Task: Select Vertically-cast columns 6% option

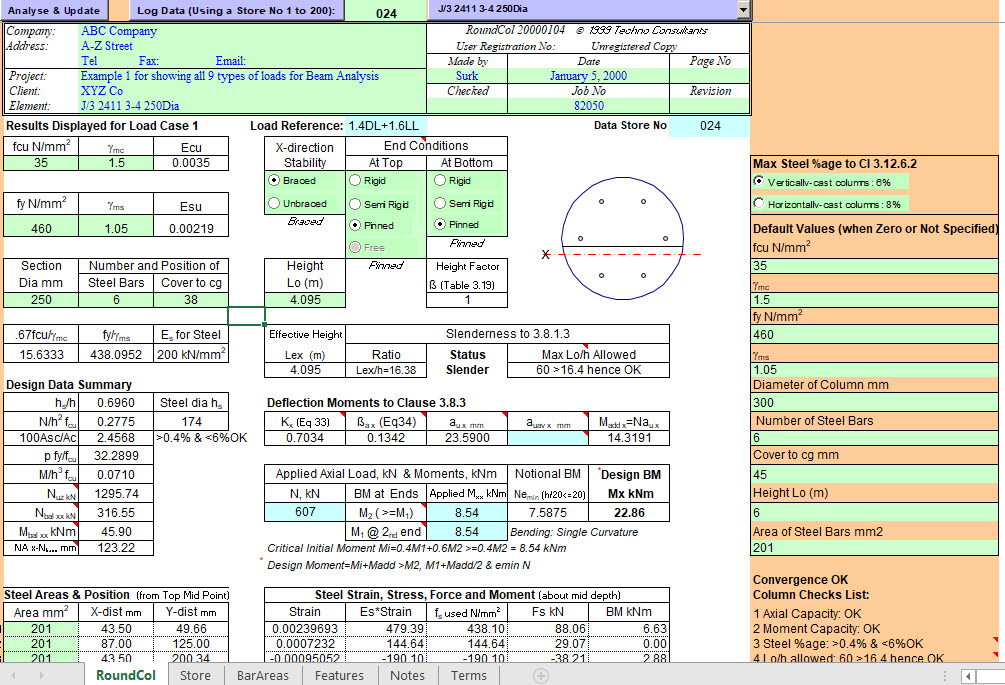Action: click(758, 184)
